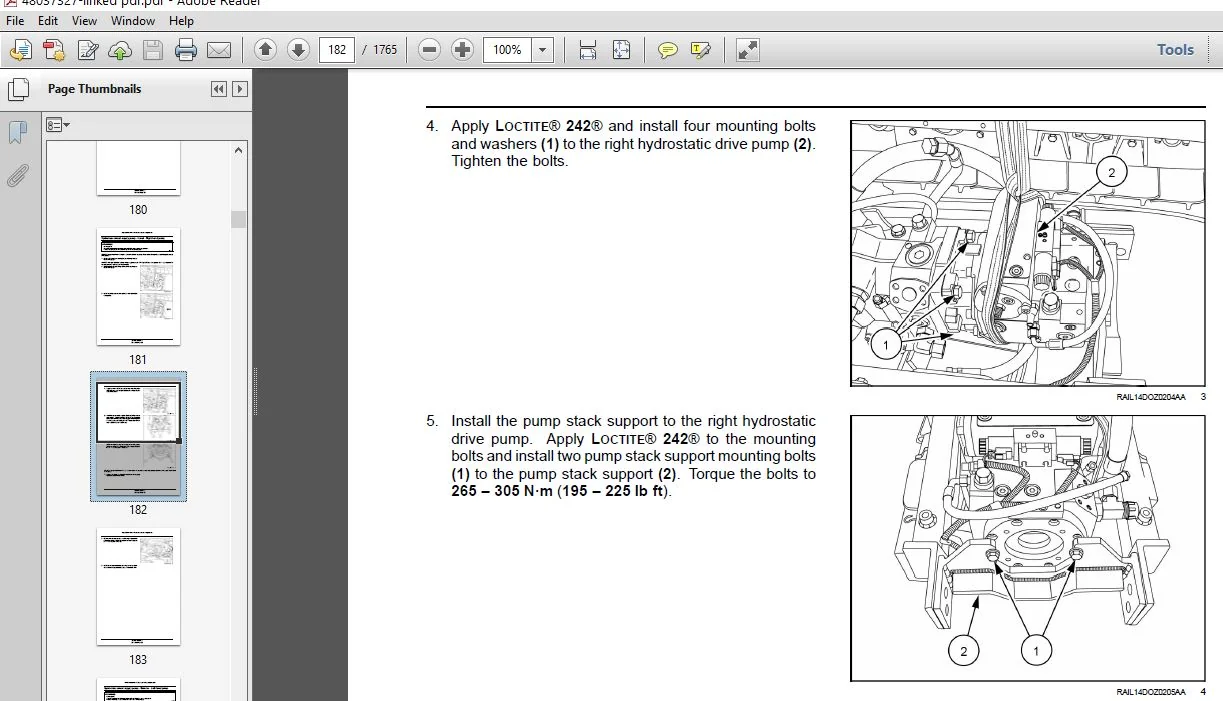Click the Fit width scrolling icon

point(587,50)
